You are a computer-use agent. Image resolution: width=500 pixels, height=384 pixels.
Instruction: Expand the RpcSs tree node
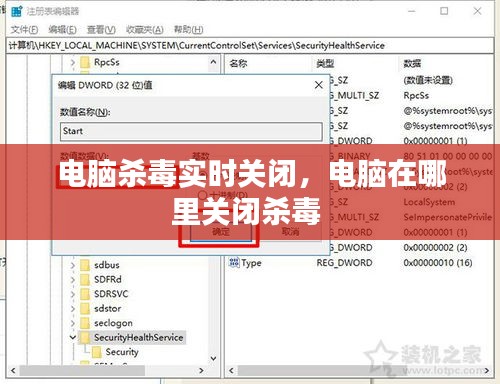(73, 62)
